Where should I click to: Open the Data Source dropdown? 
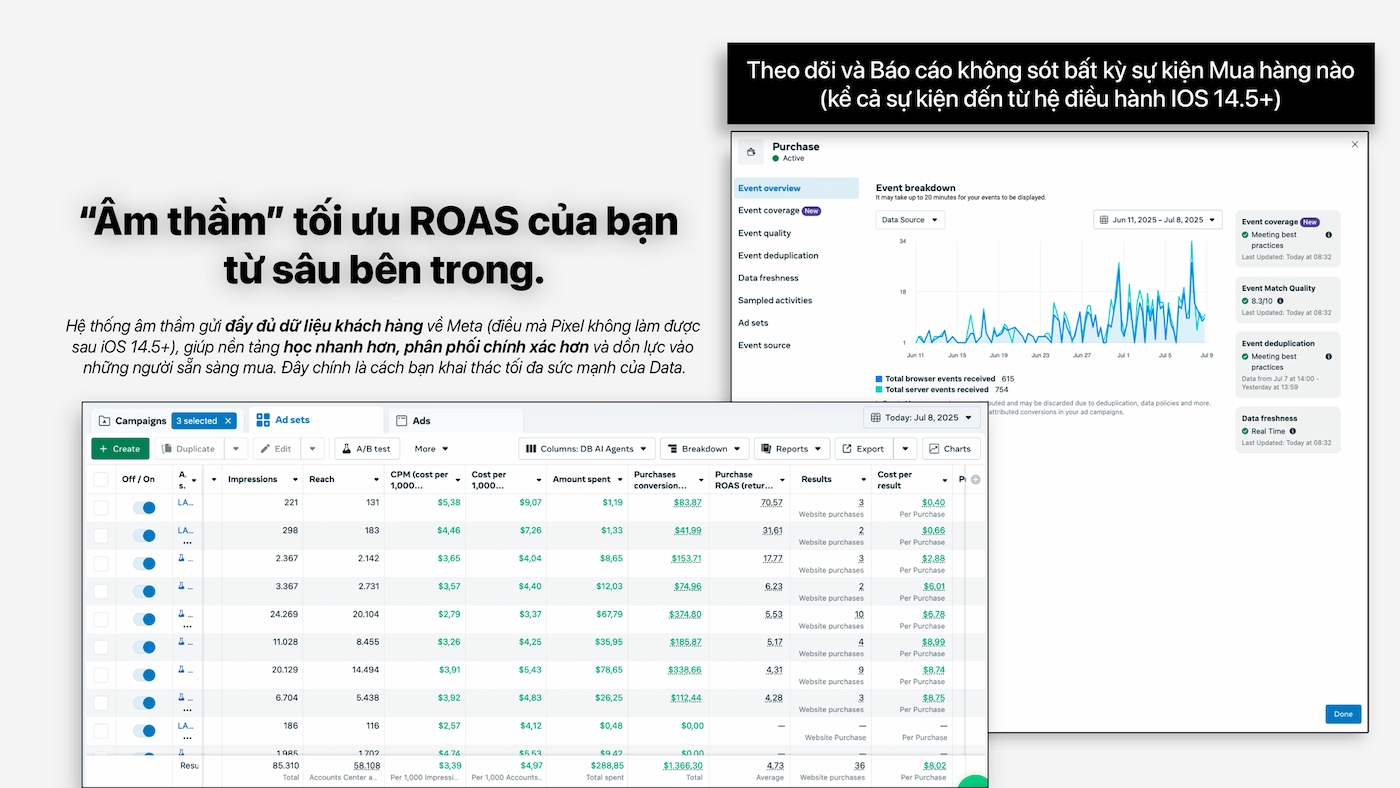pyautogui.click(x=909, y=220)
